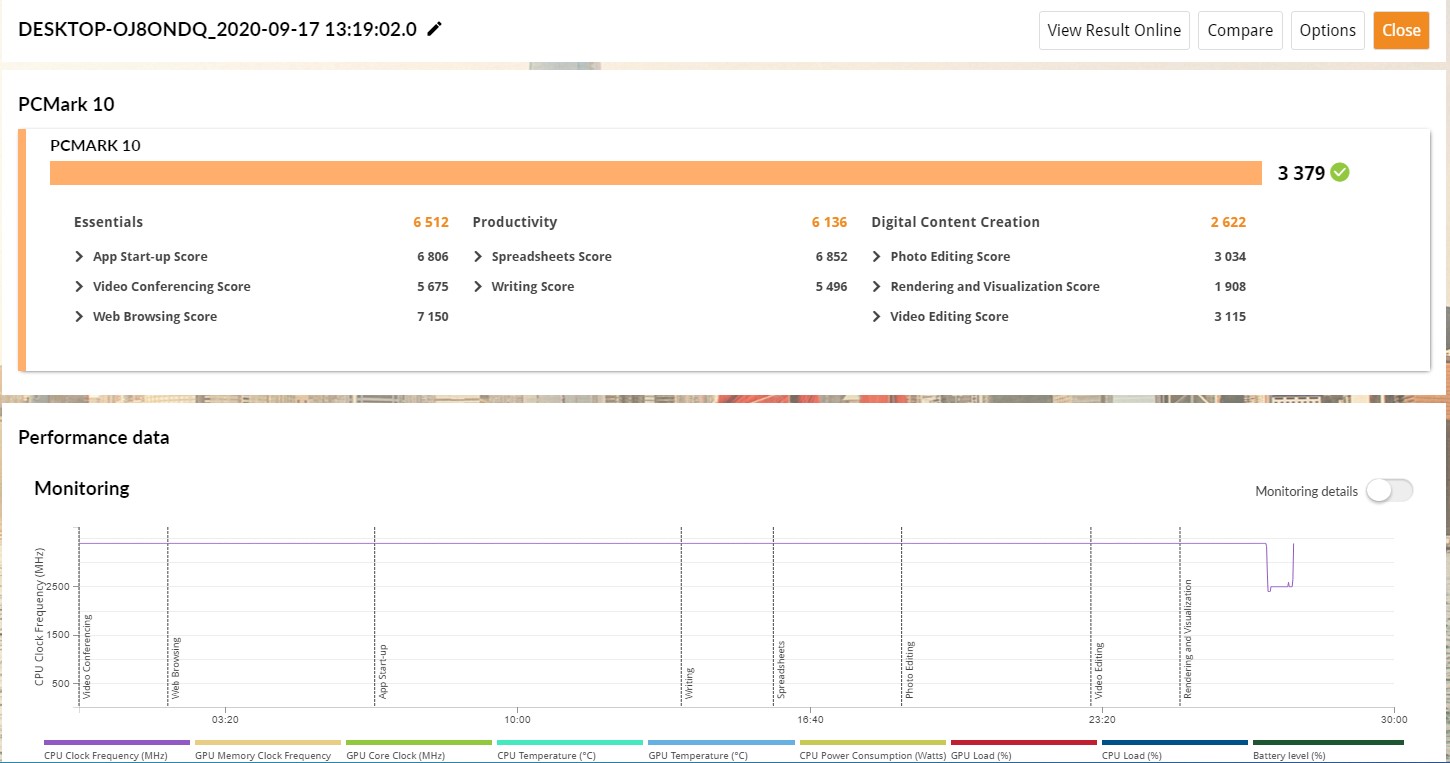Toggle the GPU Temperature (°C) legend entry
1450x763 pixels.
pyautogui.click(x=721, y=750)
